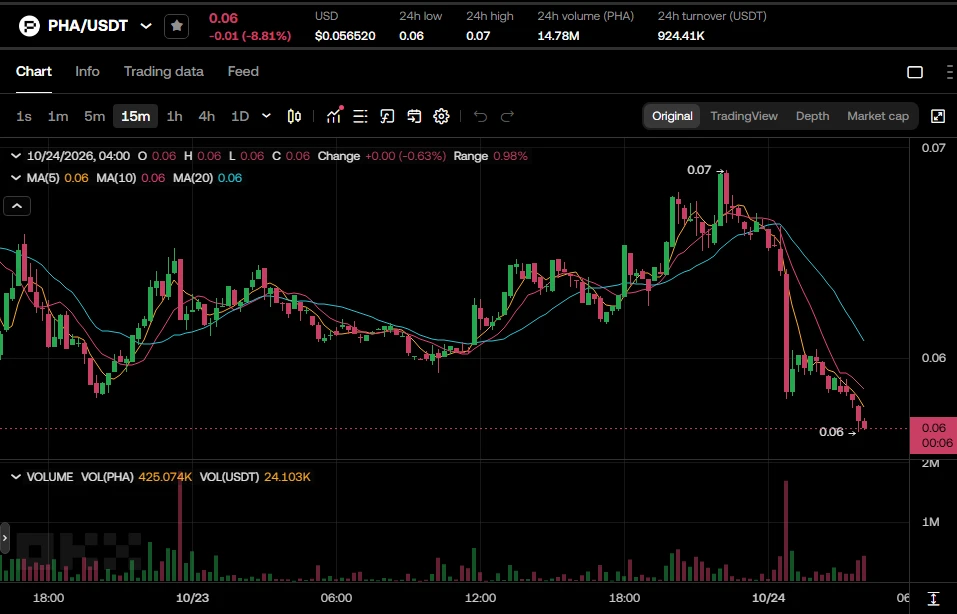957x614 pixels.
Task: Toggle the star to favorite PHA/USDT
Action: (176, 26)
